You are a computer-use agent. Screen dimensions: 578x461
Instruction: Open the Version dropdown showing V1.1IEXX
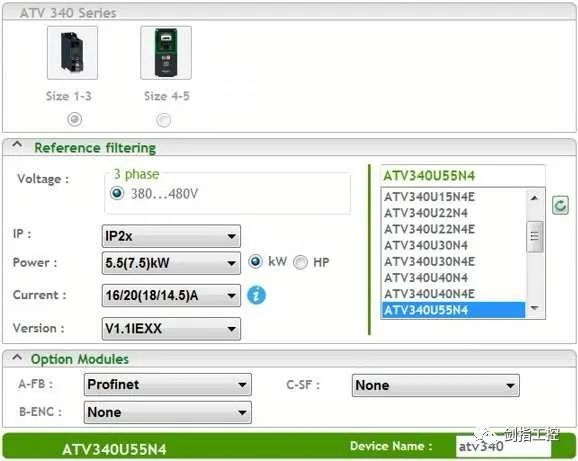(x=171, y=329)
